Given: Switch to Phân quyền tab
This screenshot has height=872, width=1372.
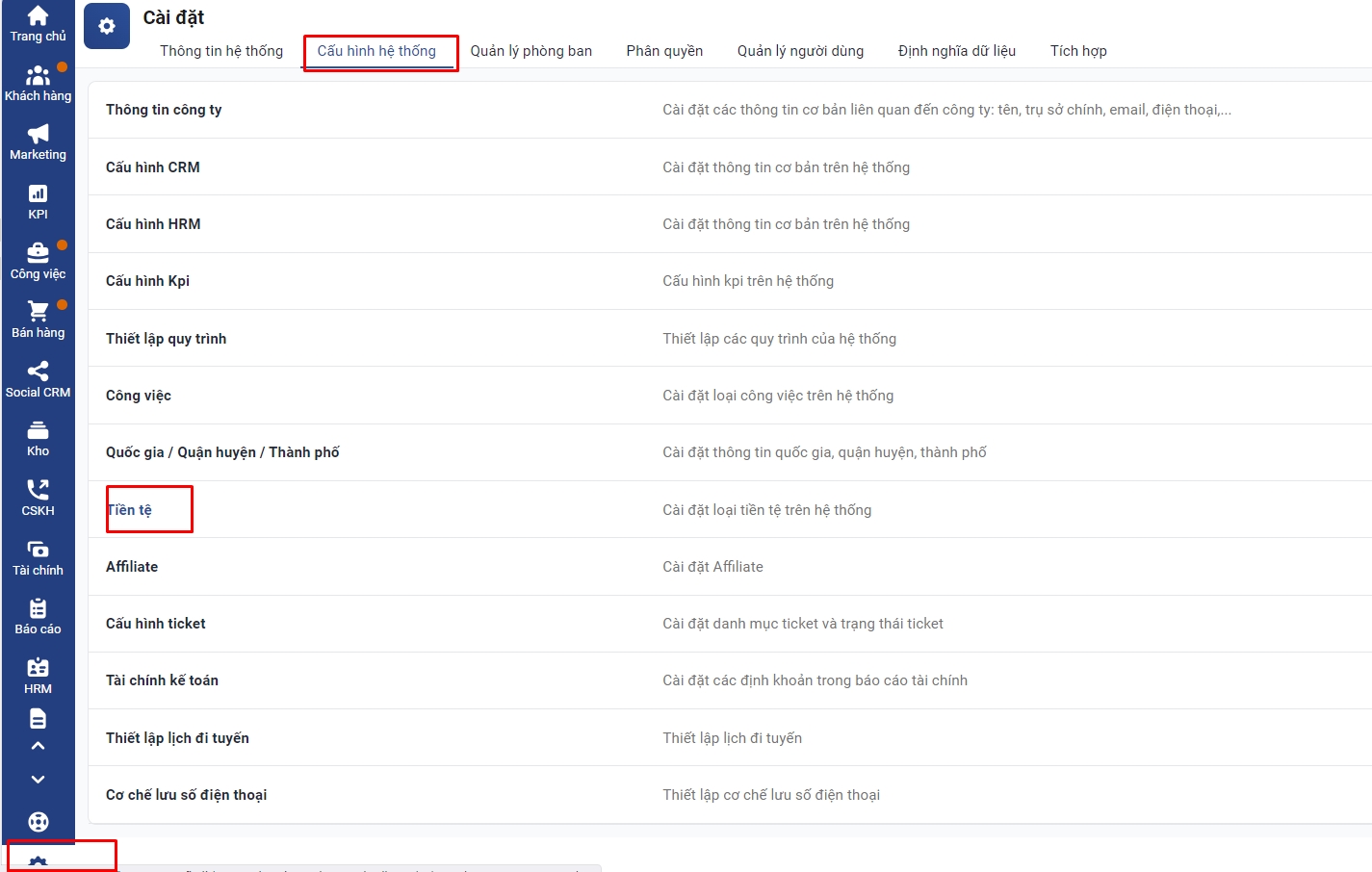Looking at the screenshot, I should coord(664,51).
